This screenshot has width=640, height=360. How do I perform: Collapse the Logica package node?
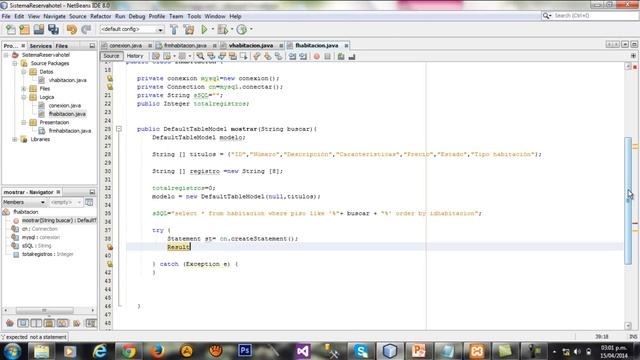(x=24, y=97)
